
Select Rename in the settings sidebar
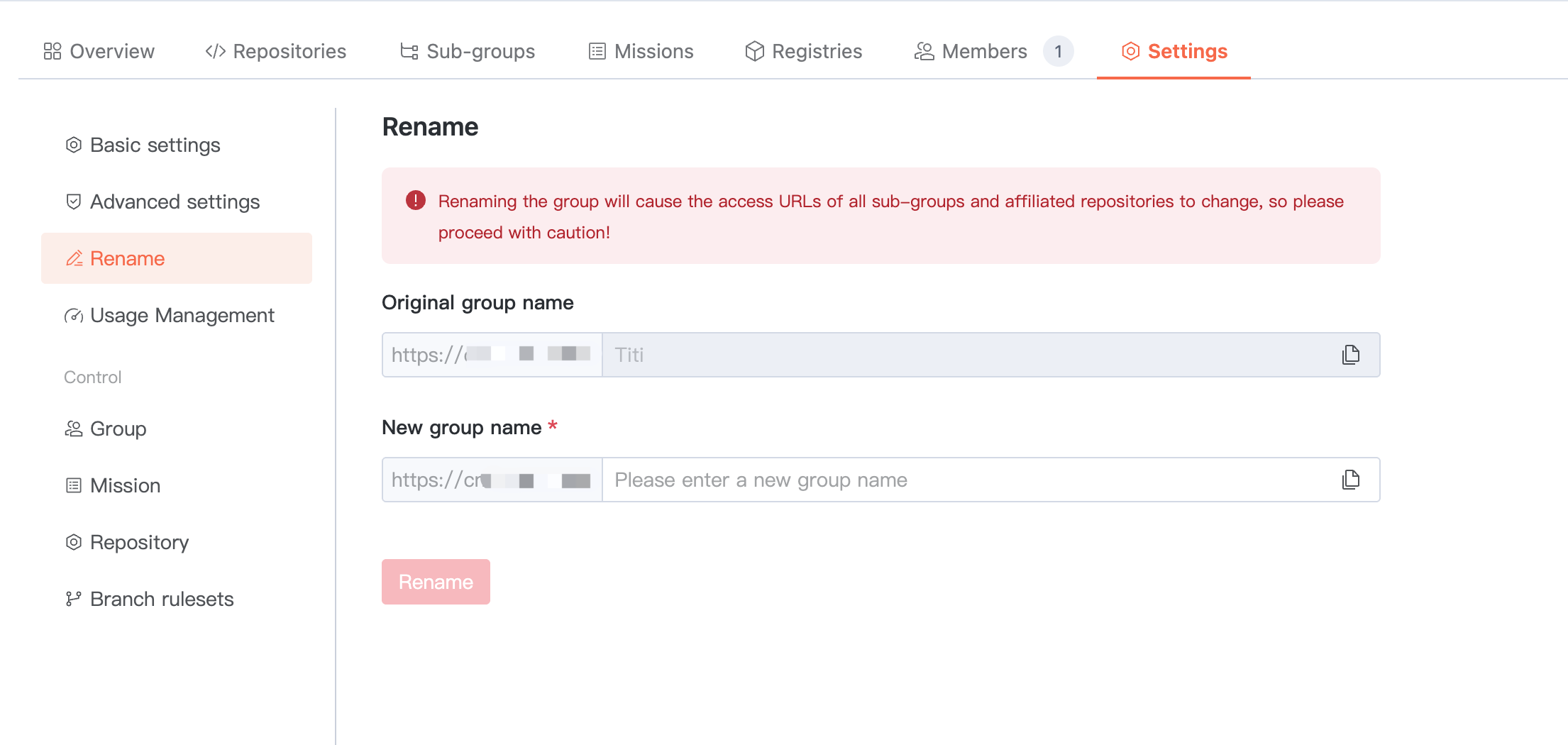coord(128,258)
